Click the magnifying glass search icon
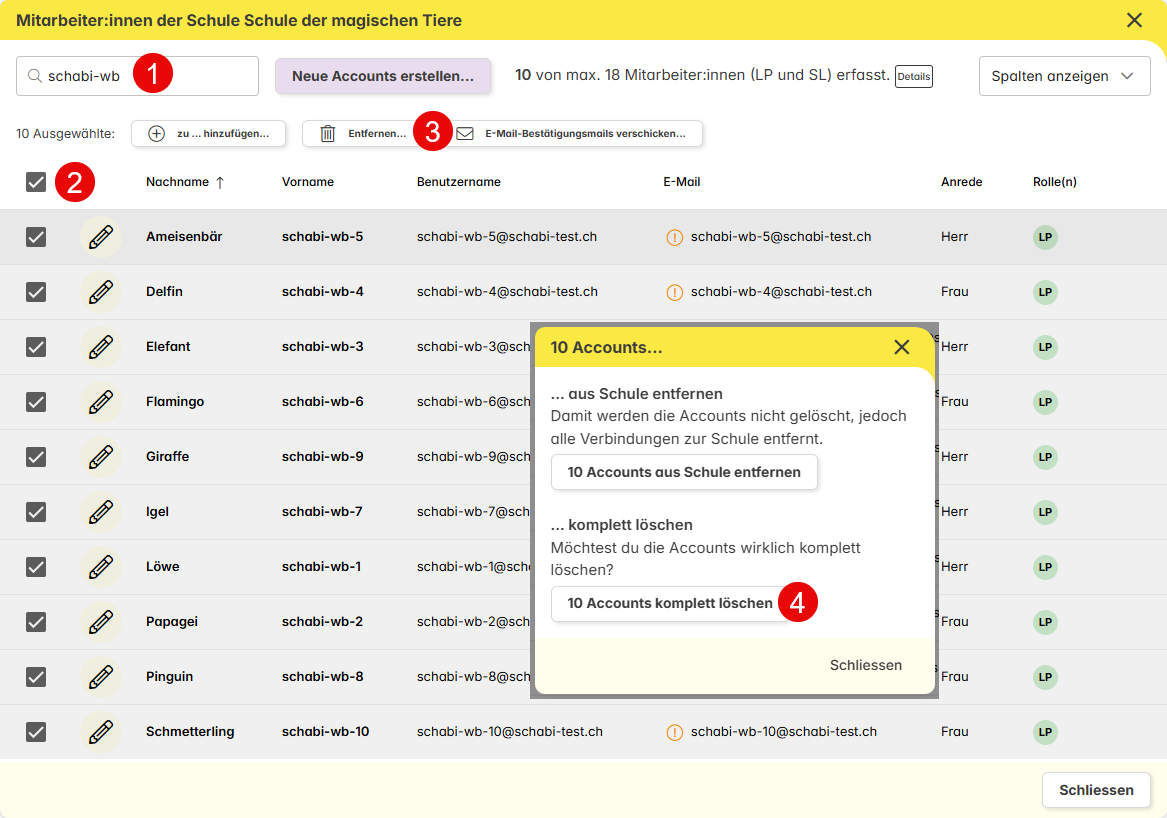Viewport: 1167px width, 818px height. 35,76
